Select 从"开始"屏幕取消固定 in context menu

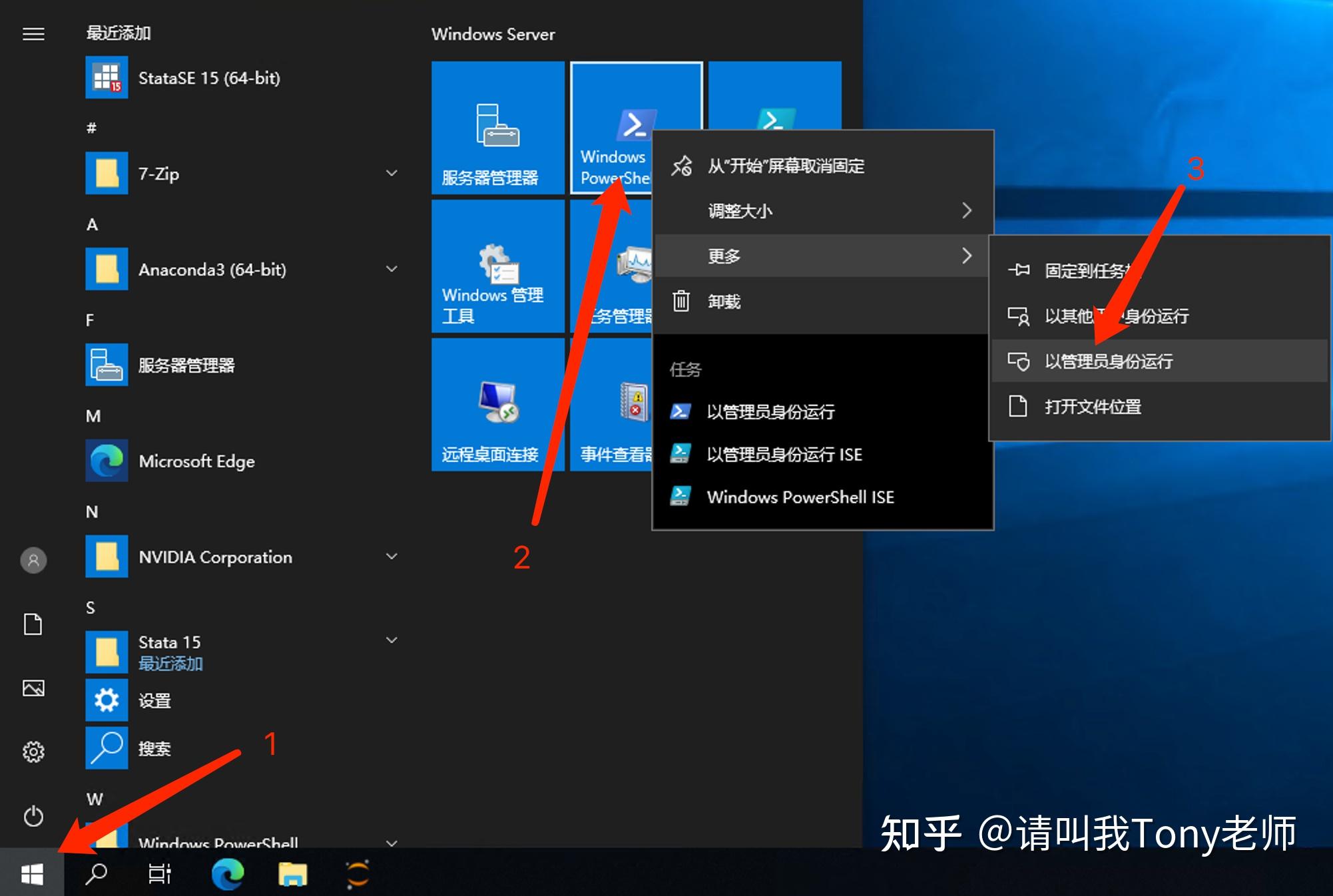pyautogui.click(x=823, y=166)
